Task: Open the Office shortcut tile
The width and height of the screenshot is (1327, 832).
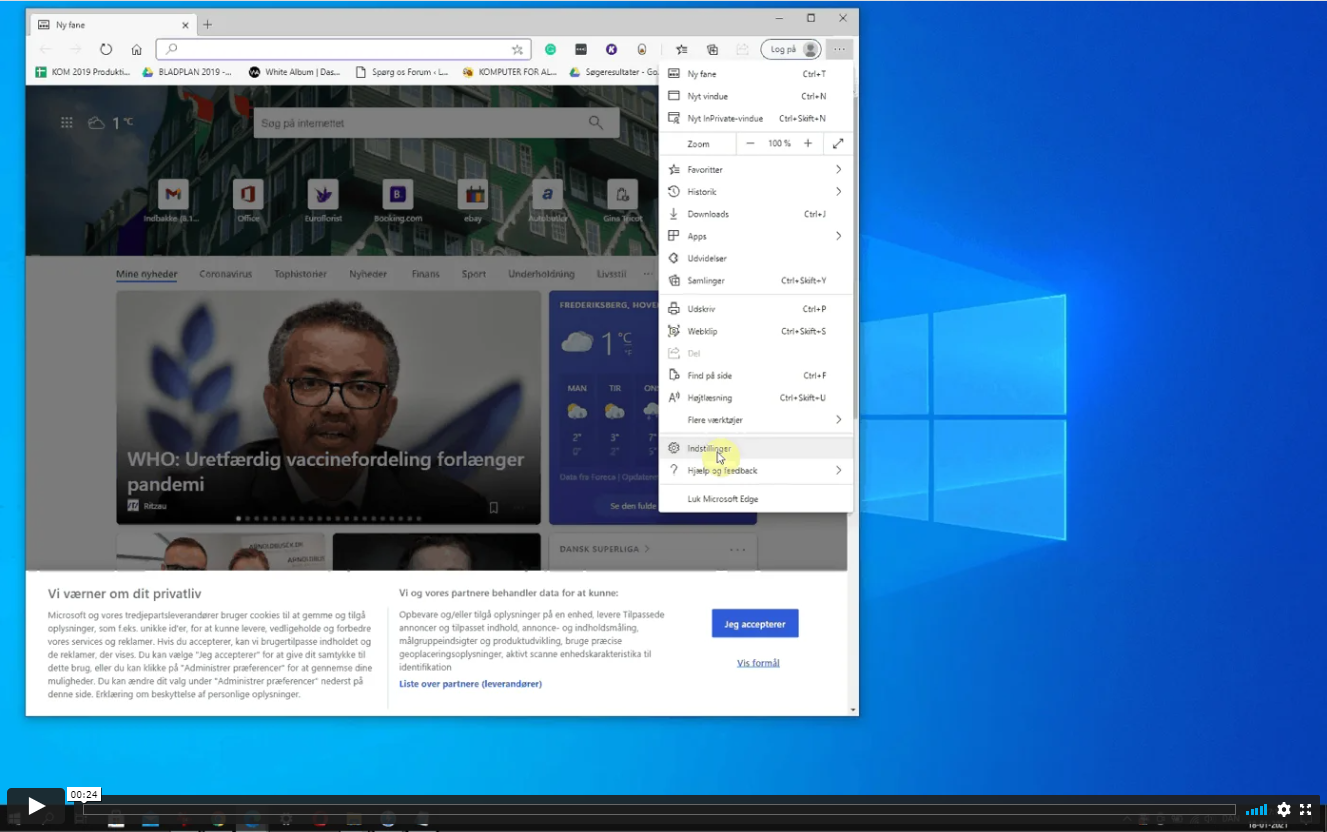Action: 248,194
